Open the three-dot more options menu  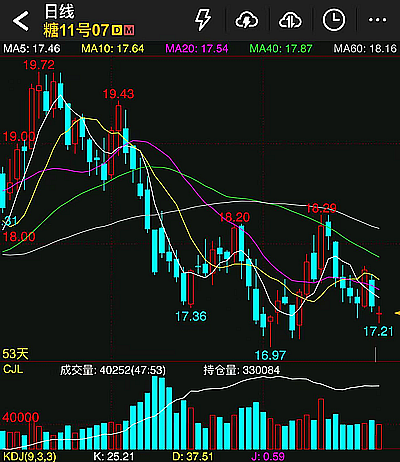click(x=377, y=20)
